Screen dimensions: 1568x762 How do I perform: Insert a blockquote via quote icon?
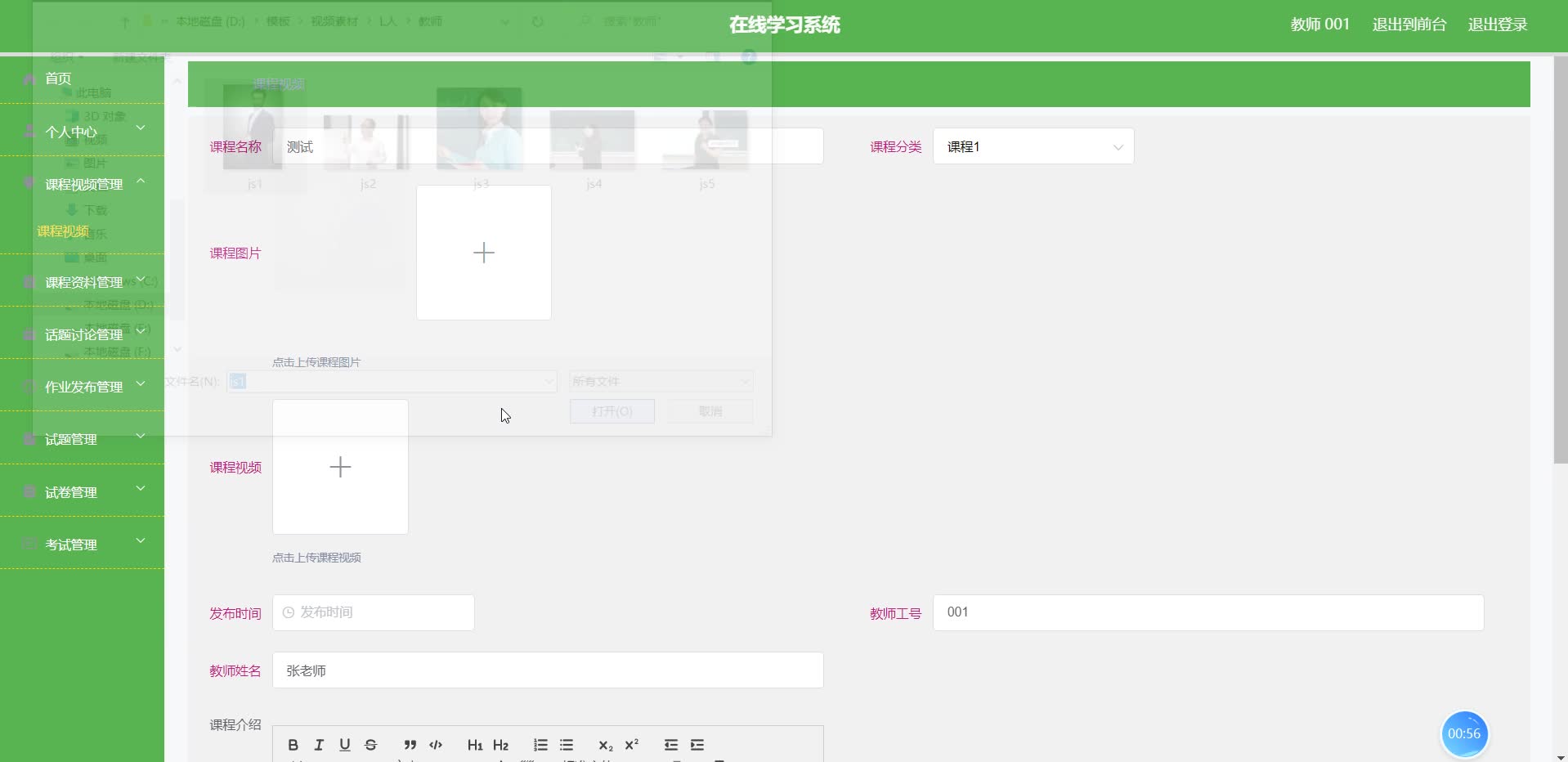click(410, 745)
